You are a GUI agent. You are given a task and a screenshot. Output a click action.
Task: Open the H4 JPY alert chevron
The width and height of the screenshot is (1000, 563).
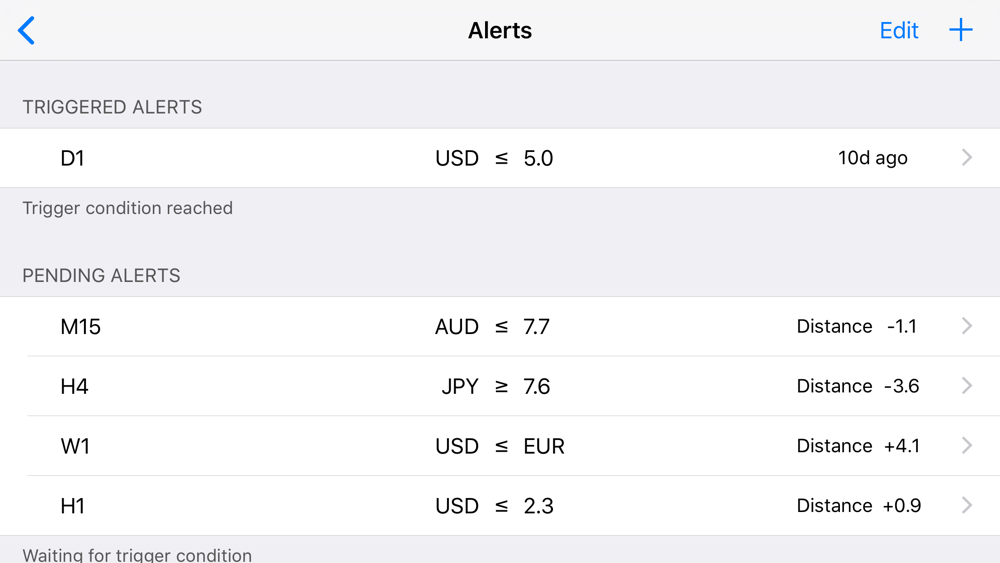pyautogui.click(x=967, y=386)
